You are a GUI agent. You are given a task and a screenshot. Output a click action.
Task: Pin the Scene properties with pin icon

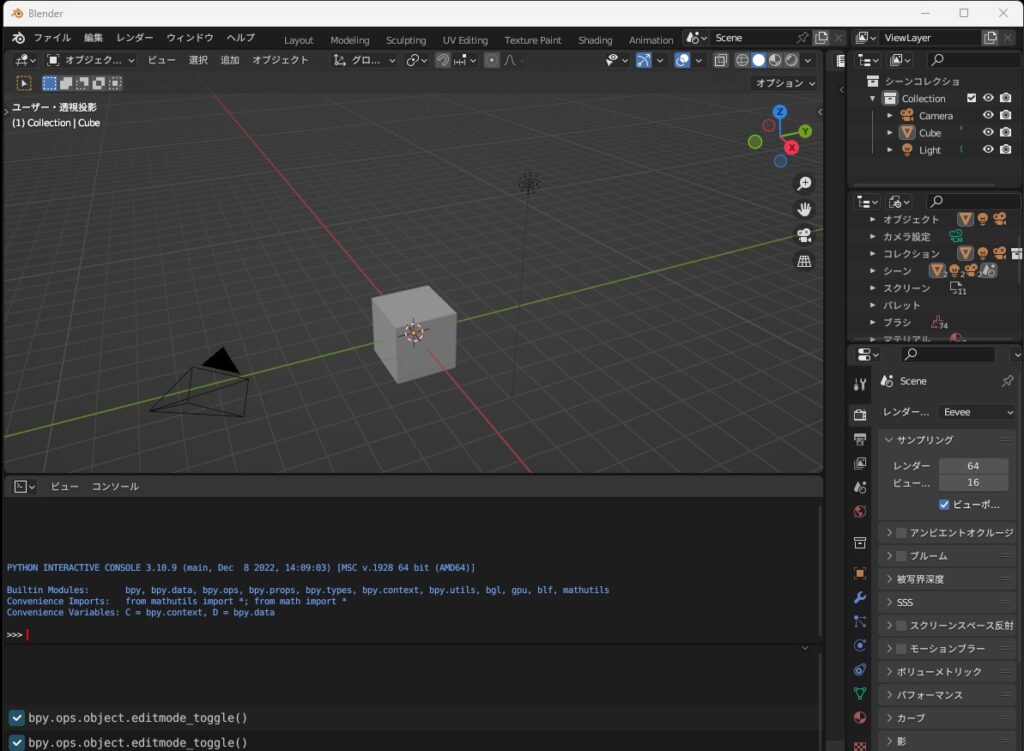pyautogui.click(x=1007, y=381)
